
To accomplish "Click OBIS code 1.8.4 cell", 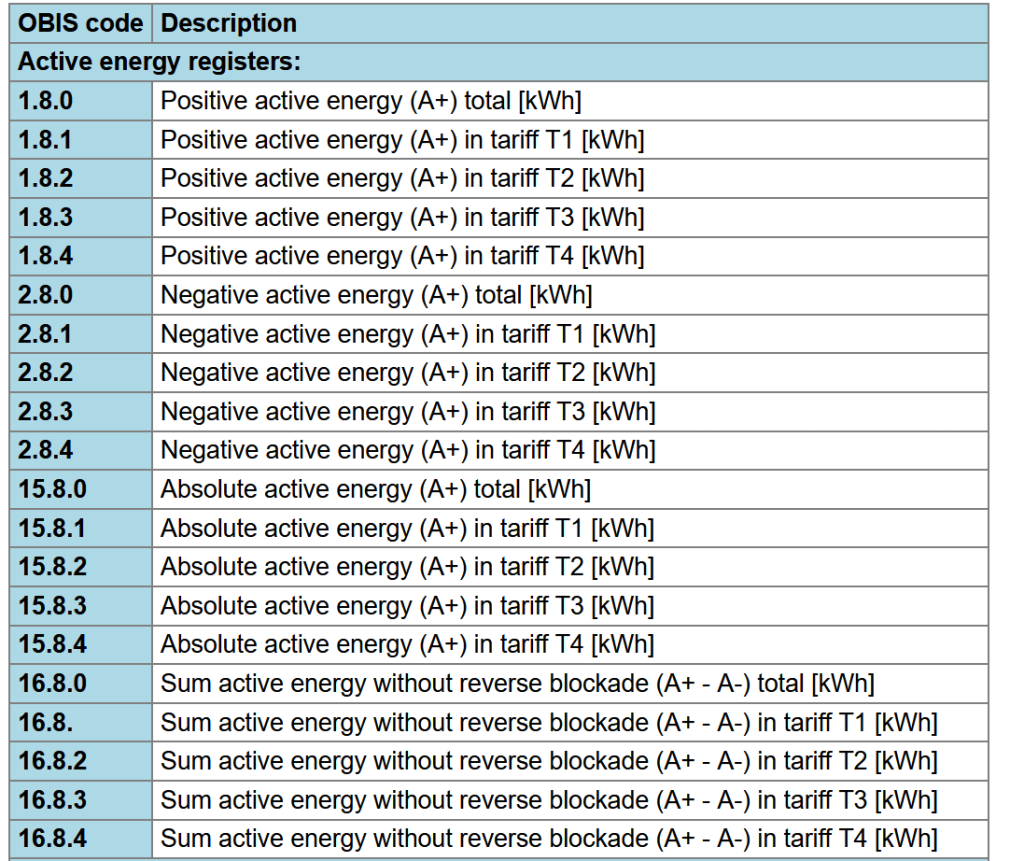I will pos(81,256).
